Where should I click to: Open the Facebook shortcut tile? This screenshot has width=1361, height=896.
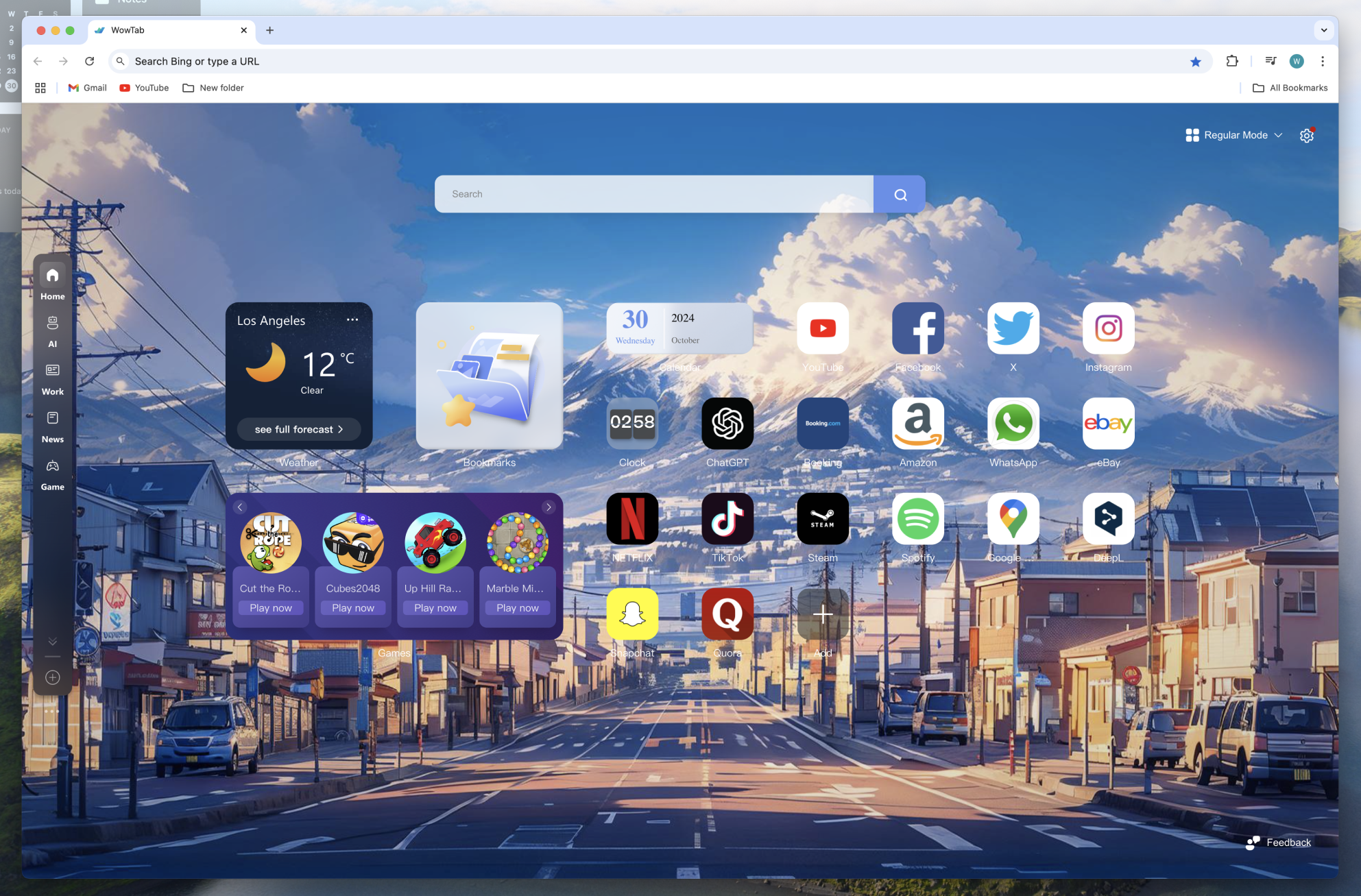[918, 328]
